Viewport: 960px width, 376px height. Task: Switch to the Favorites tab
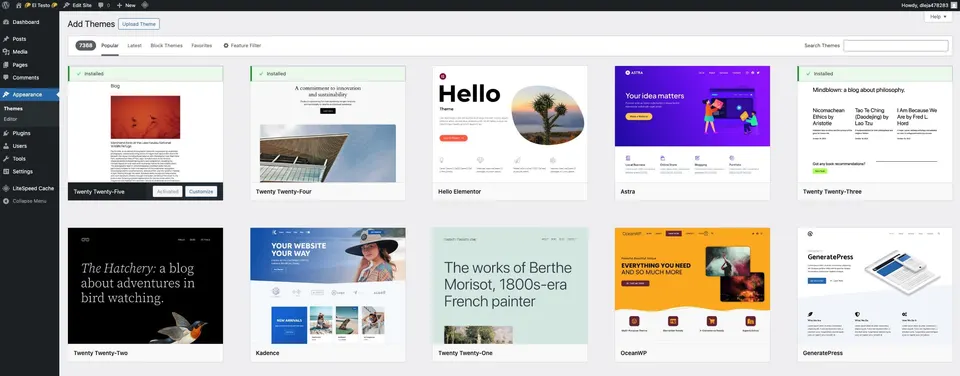point(202,45)
